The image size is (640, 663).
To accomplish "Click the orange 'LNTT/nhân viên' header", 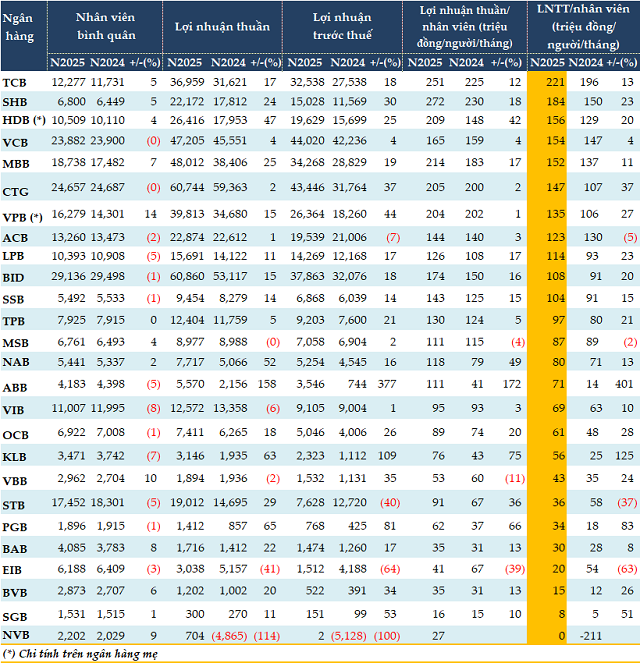I will [583, 27].
